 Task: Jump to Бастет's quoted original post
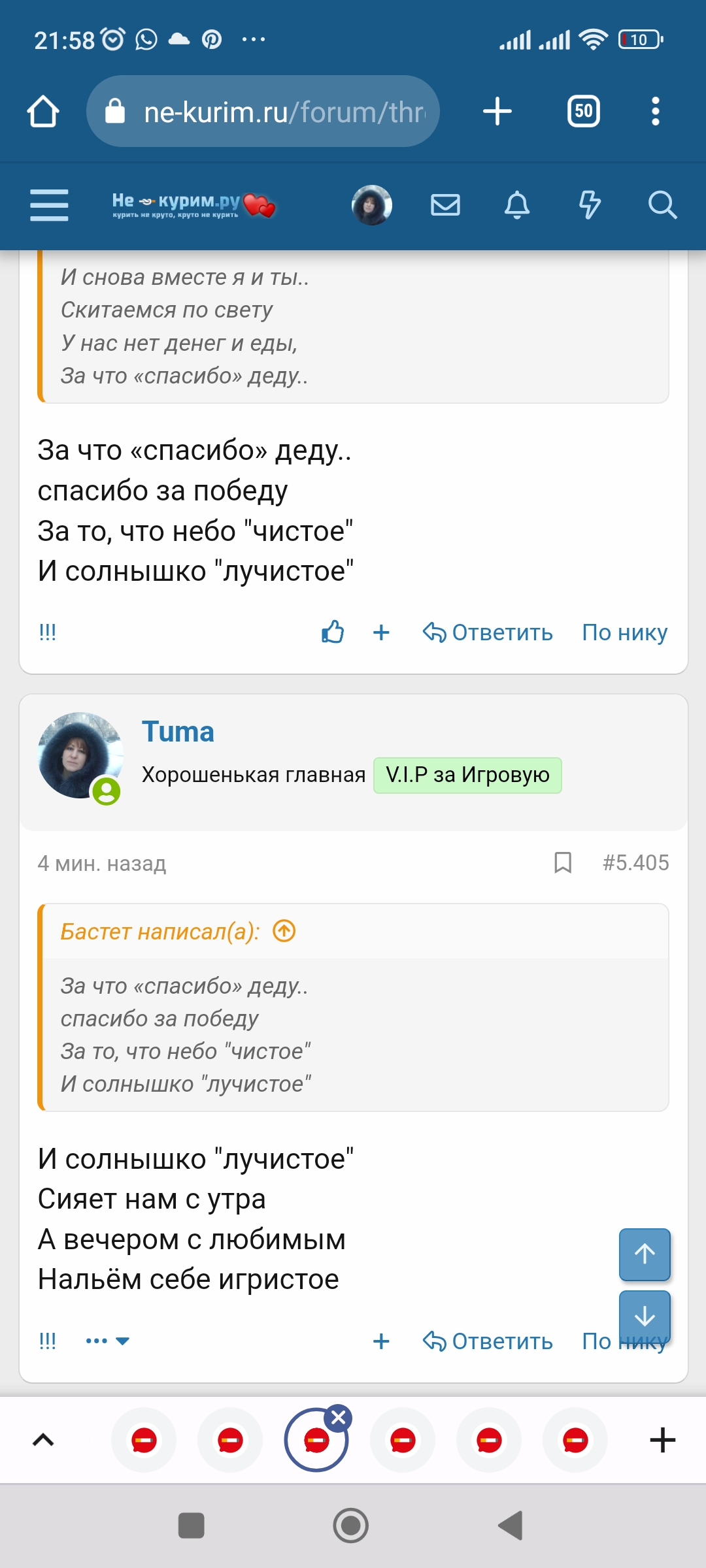click(284, 931)
